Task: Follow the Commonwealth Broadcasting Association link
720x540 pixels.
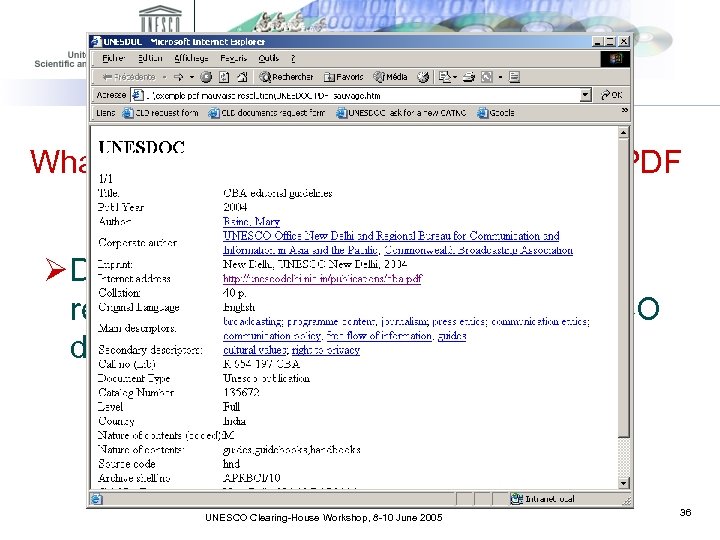Action: coord(478,250)
